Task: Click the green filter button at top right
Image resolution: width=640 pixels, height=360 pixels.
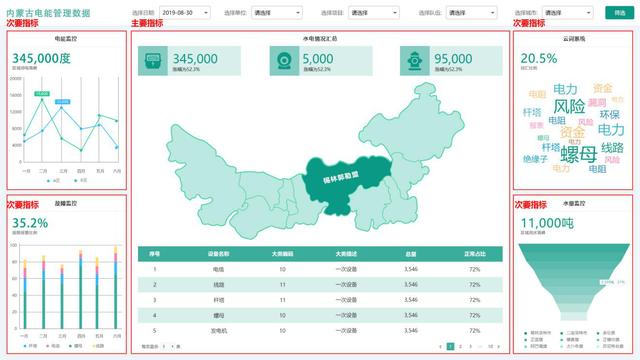Action: click(x=620, y=13)
